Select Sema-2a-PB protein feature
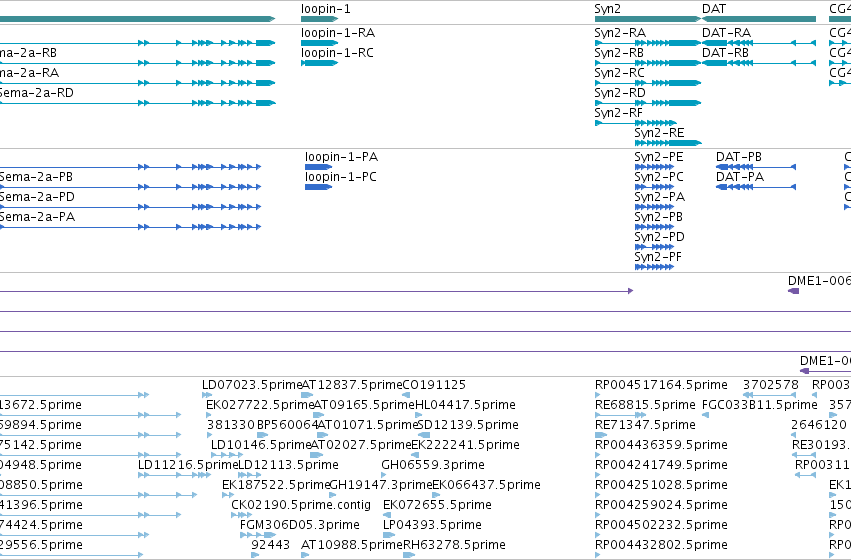 tap(130, 187)
